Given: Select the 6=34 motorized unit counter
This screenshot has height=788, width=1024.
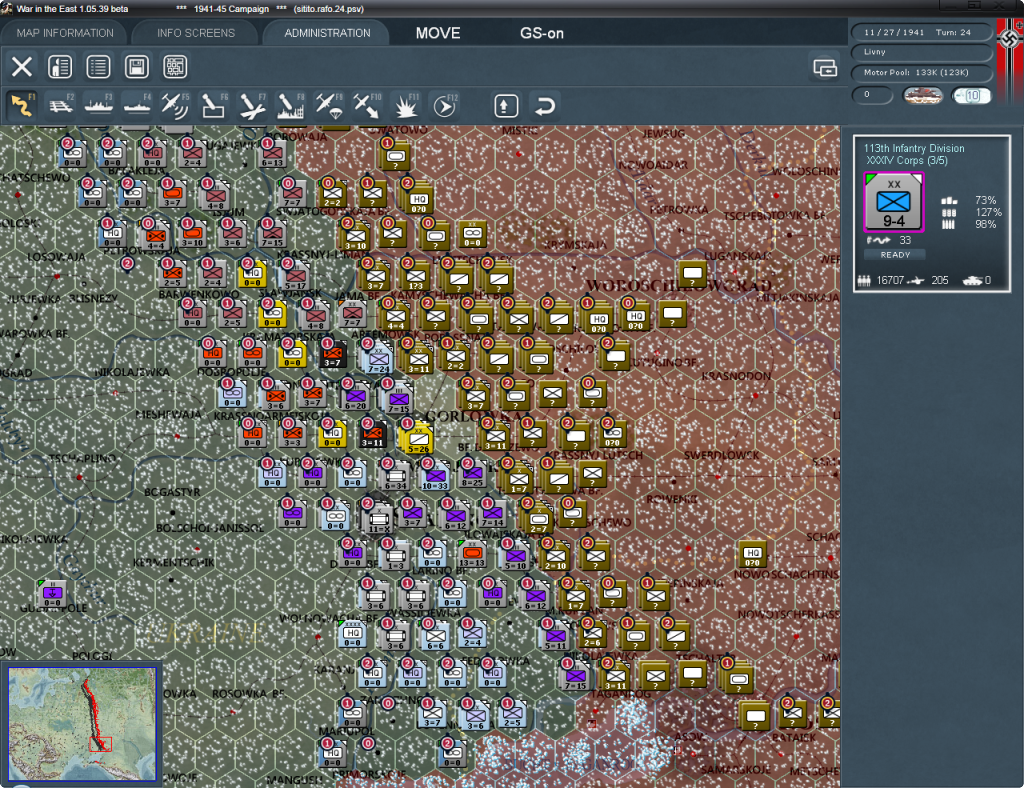Looking at the screenshot, I should 395,475.
